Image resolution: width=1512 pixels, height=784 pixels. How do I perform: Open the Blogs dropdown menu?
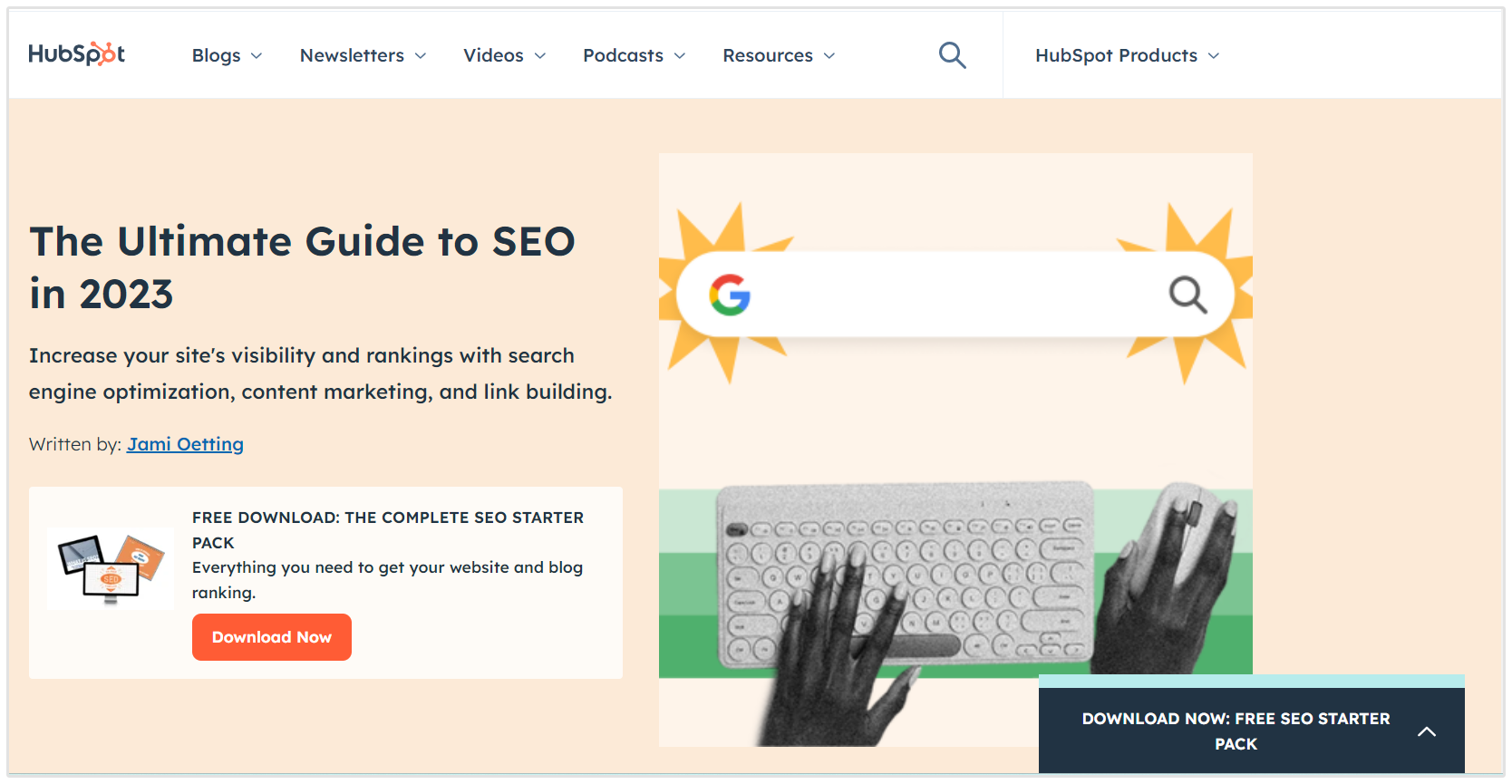[227, 55]
